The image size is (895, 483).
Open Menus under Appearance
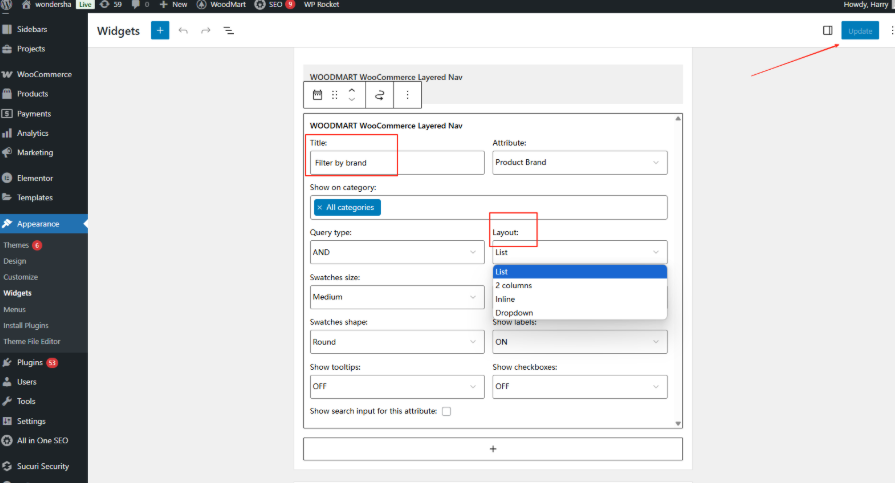pos(14,309)
